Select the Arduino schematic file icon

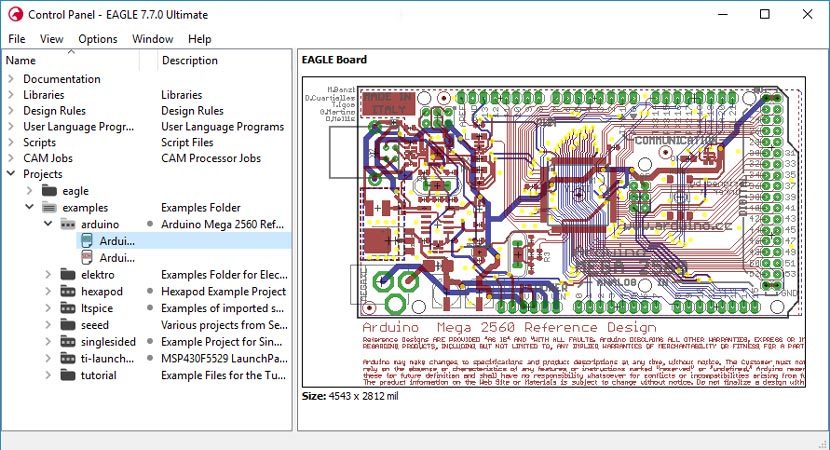click(86, 258)
